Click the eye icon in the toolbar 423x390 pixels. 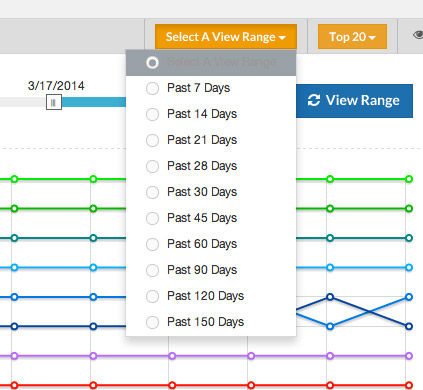point(418,35)
